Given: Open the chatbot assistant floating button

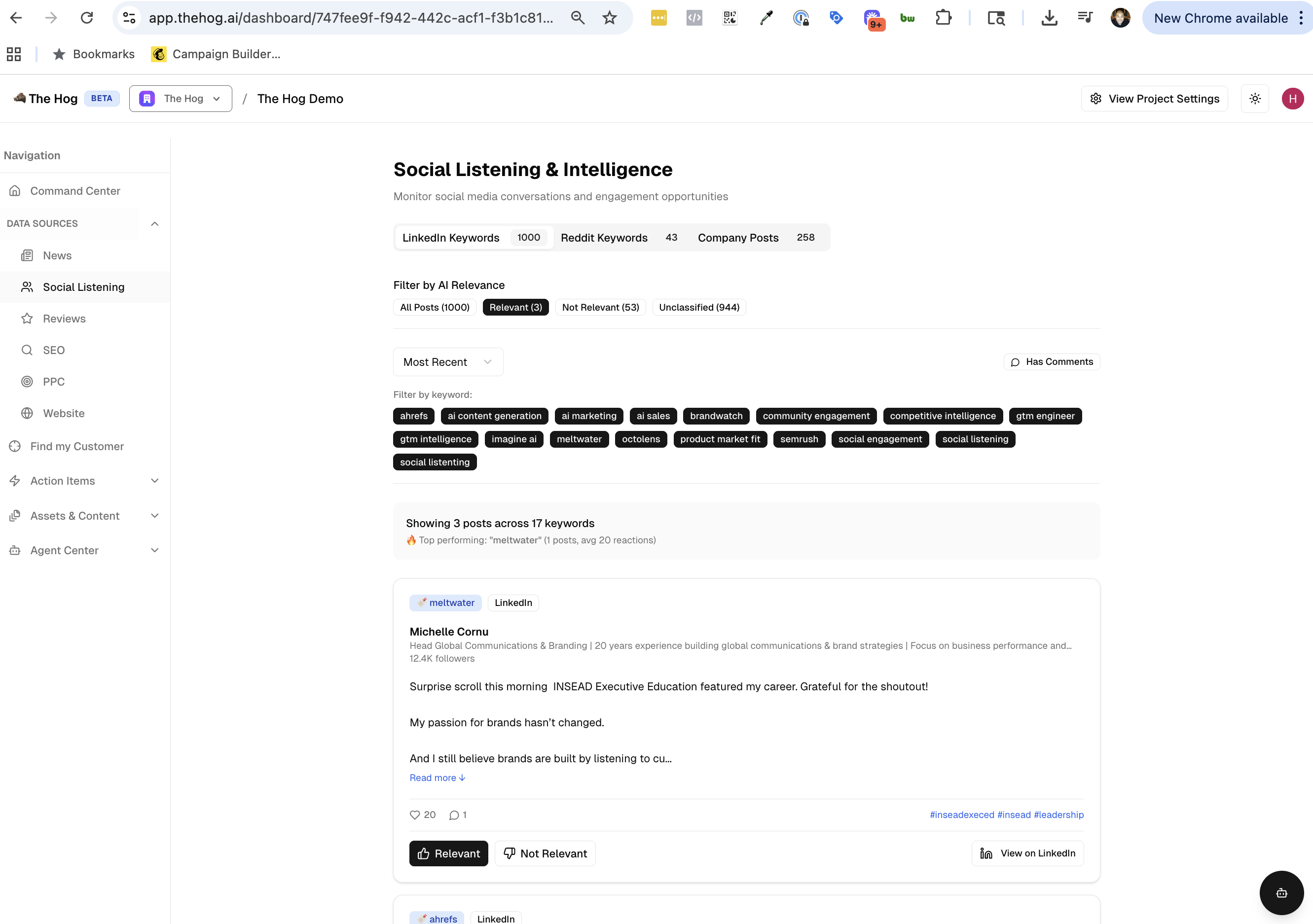Looking at the screenshot, I should pyautogui.click(x=1281, y=892).
